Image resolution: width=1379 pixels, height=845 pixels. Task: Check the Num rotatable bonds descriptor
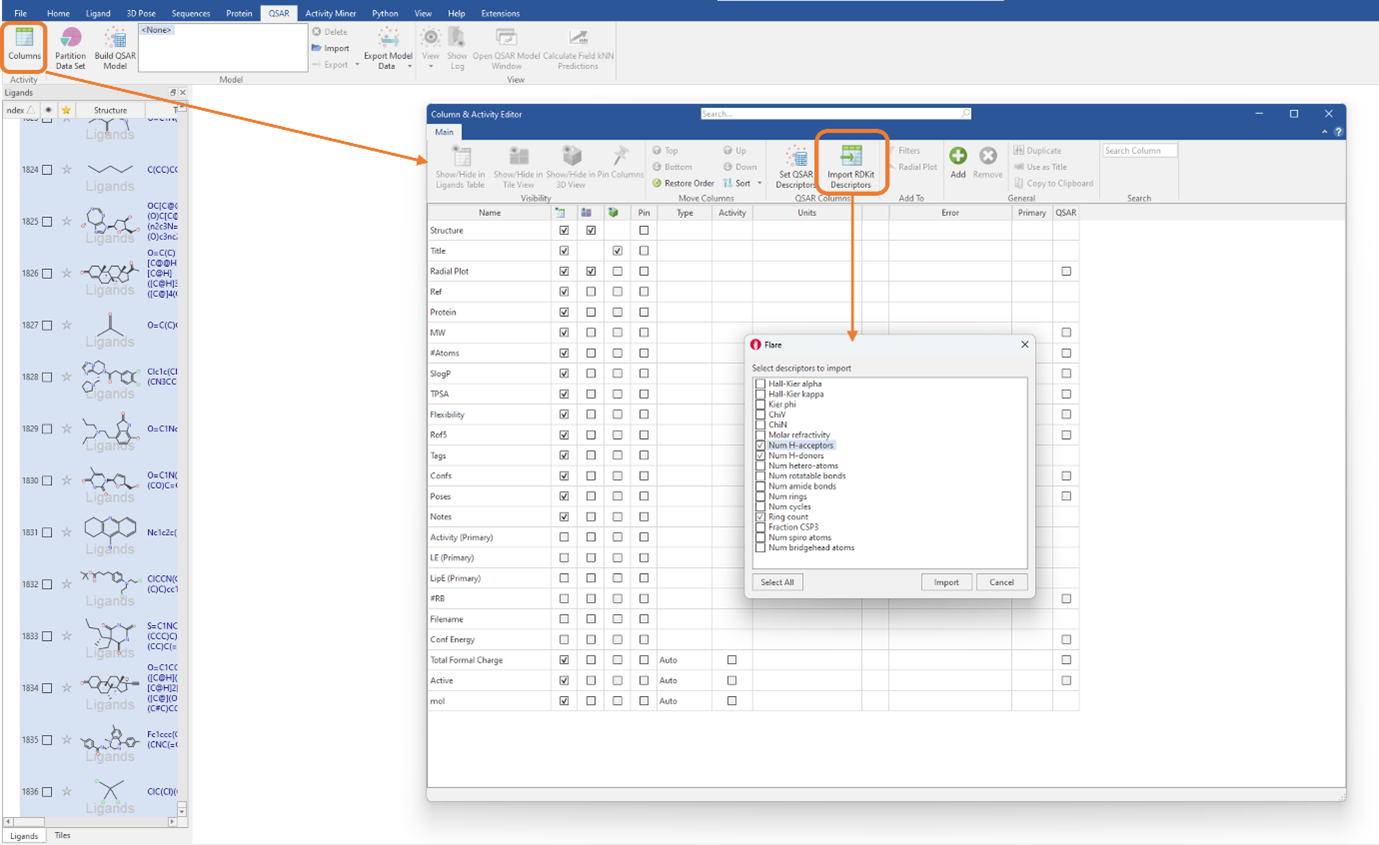click(x=761, y=476)
